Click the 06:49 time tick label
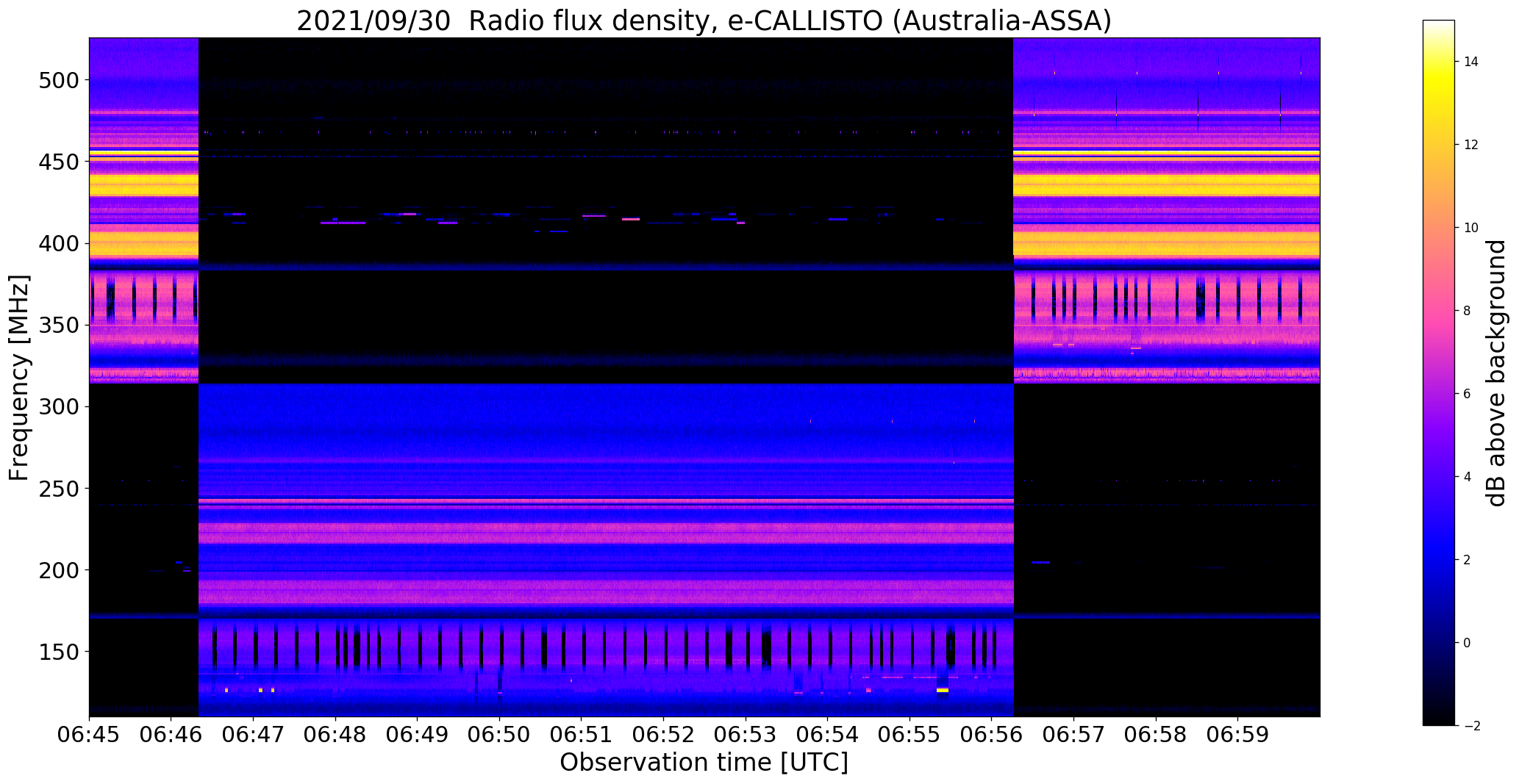The height and width of the screenshot is (784, 1519). click(x=417, y=736)
